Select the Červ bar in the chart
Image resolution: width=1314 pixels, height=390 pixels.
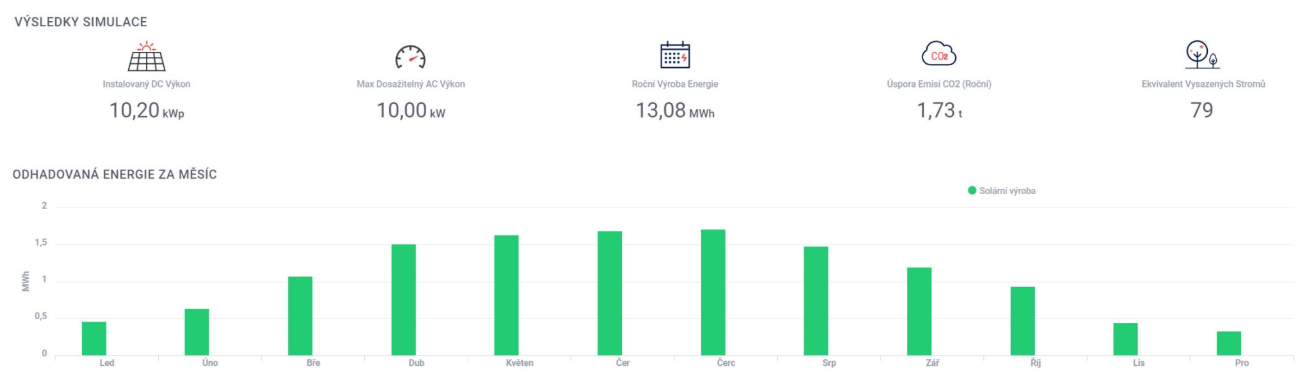(713, 292)
